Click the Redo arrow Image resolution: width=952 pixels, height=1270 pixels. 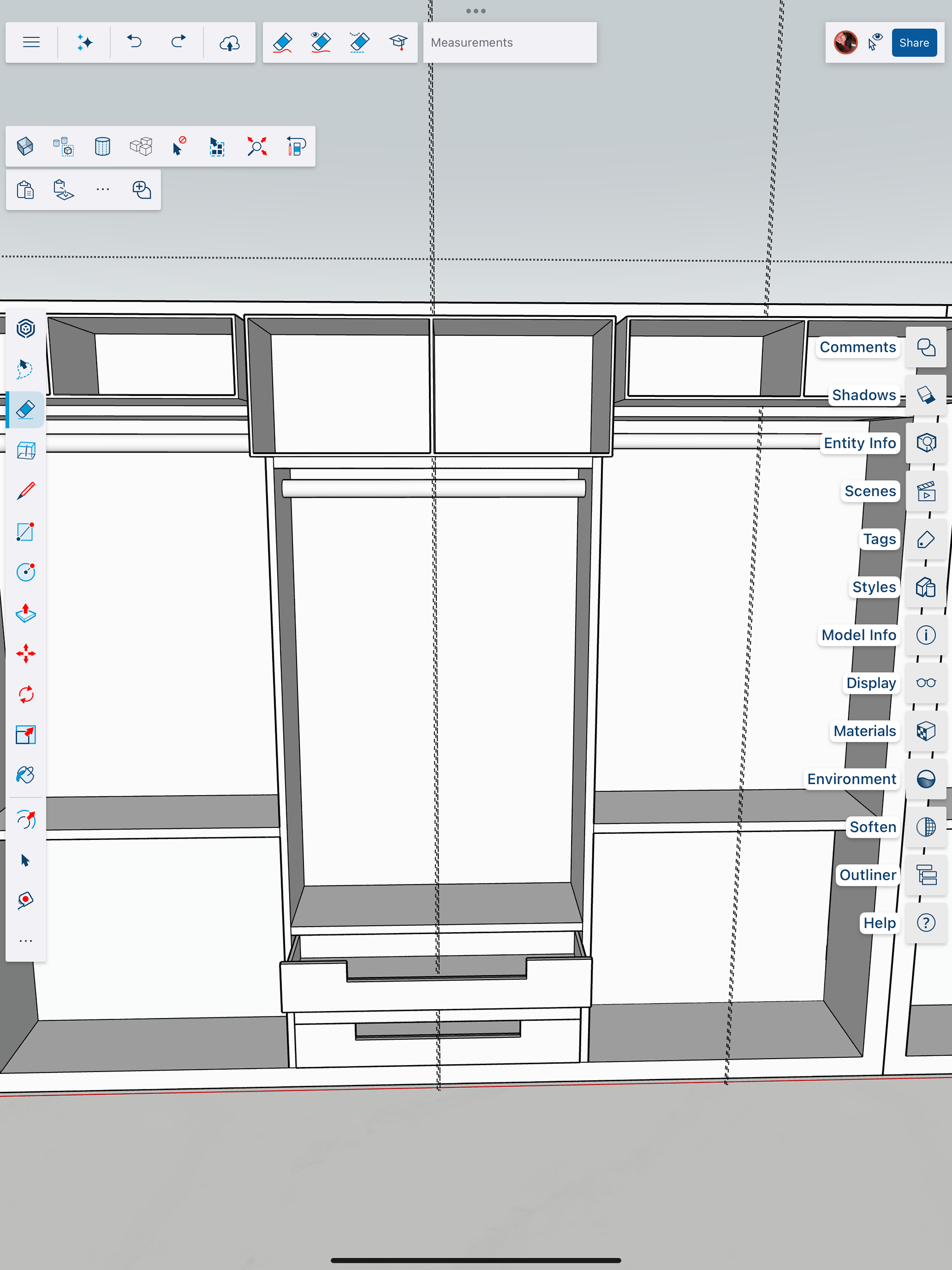[x=178, y=43]
